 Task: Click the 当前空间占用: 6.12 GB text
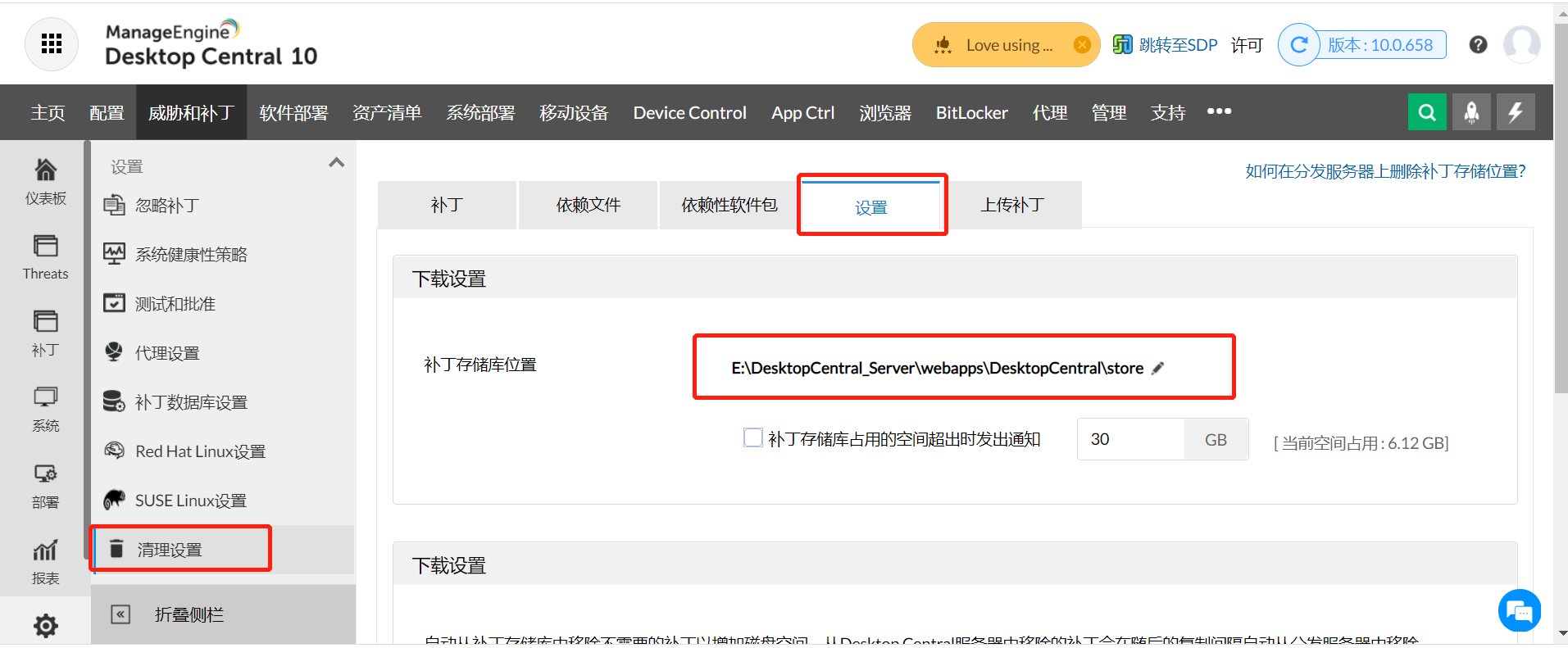pyautogui.click(x=1361, y=443)
